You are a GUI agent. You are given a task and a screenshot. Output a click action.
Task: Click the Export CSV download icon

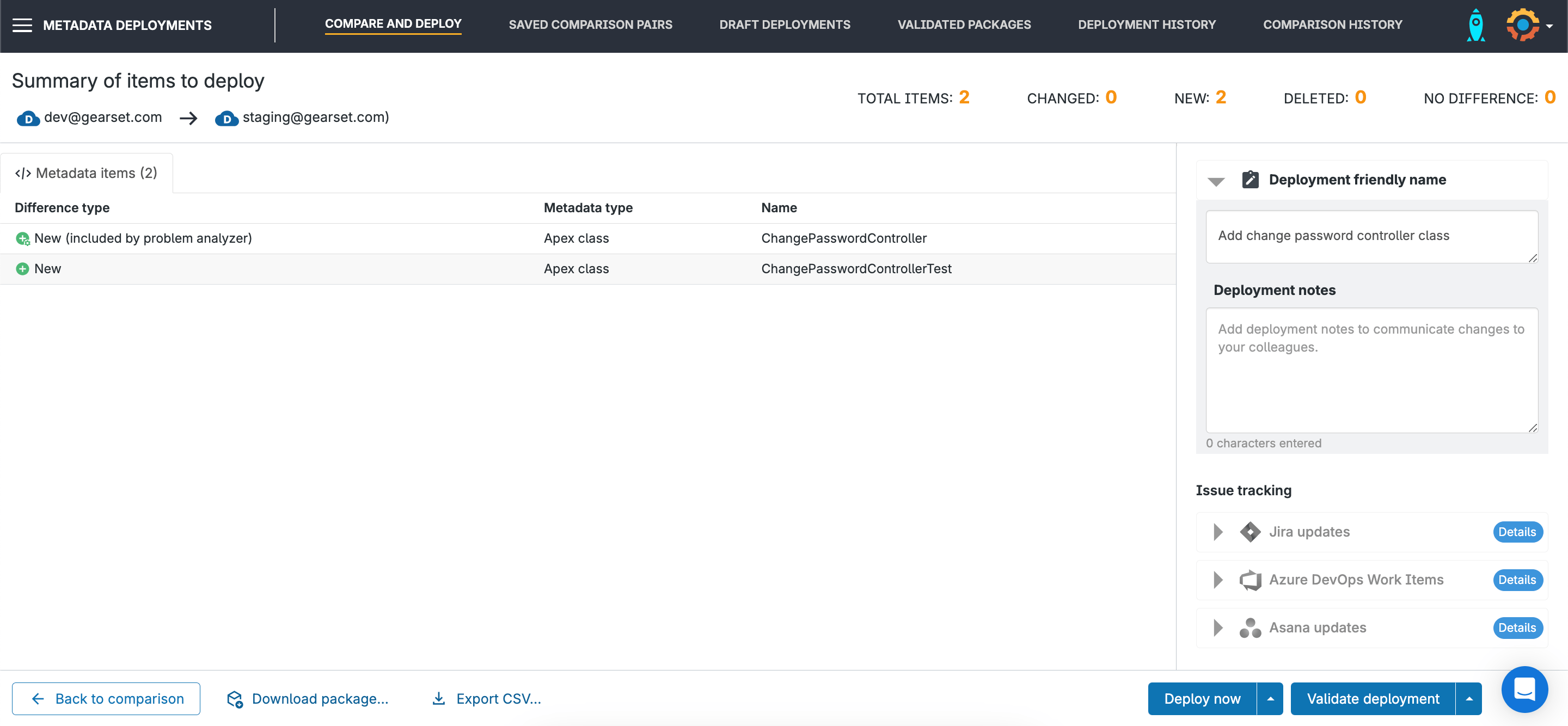coord(439,699)
